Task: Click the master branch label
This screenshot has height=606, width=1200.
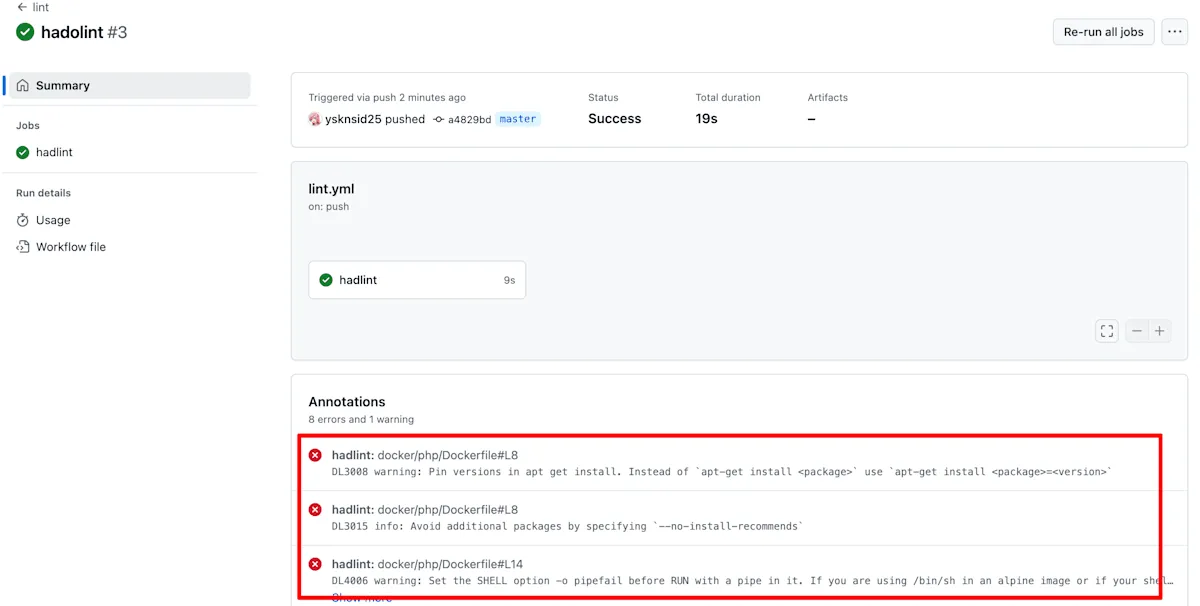Action: 518,119
